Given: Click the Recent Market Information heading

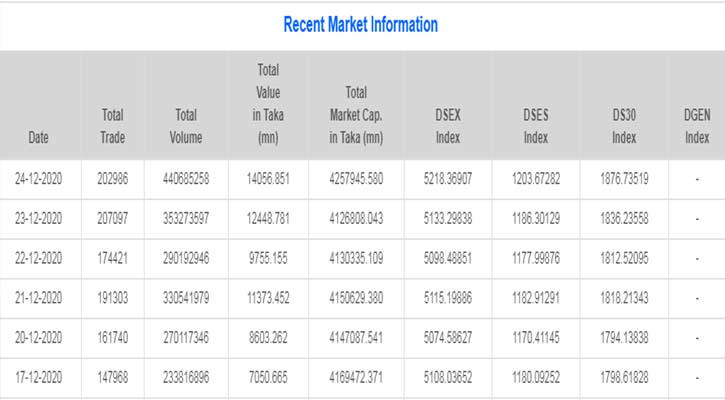Looking at the screenshot, I should click(360, 25).
